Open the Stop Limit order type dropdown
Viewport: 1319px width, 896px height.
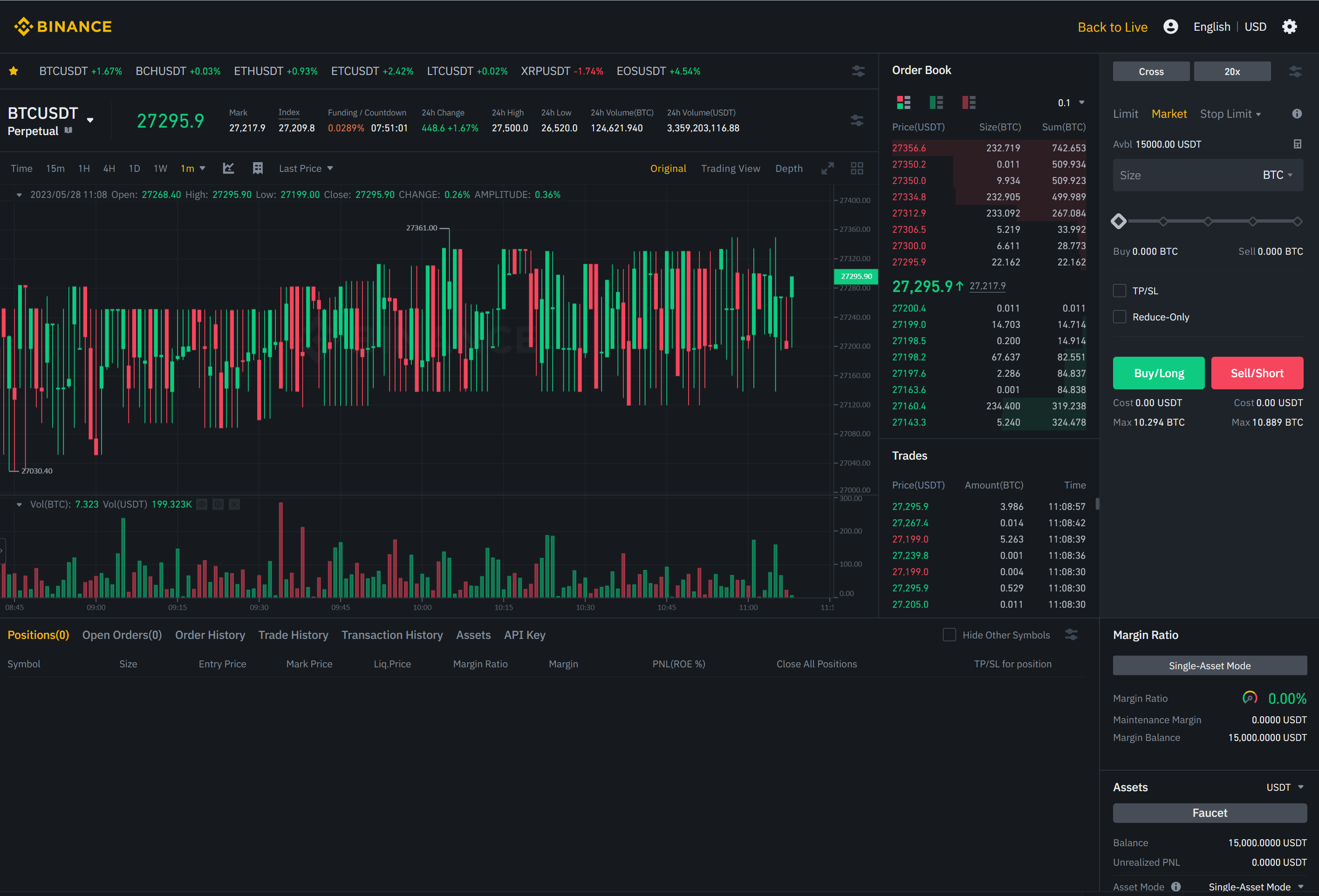1230,114
